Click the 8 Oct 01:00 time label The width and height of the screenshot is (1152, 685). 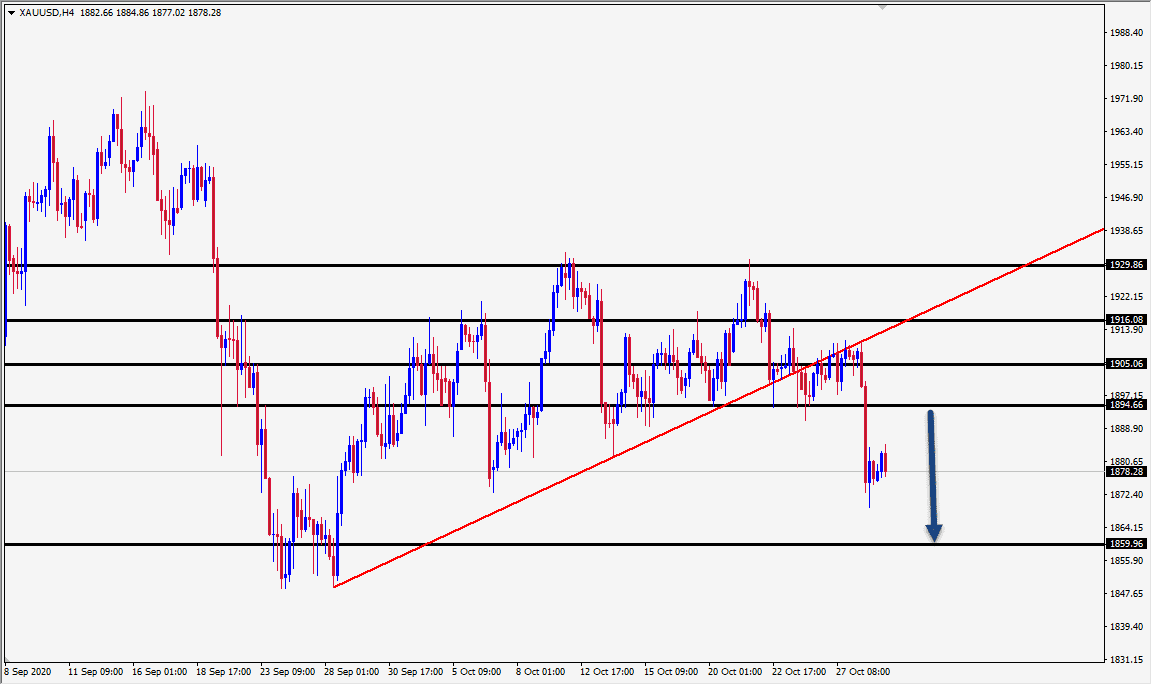(541, 672)
